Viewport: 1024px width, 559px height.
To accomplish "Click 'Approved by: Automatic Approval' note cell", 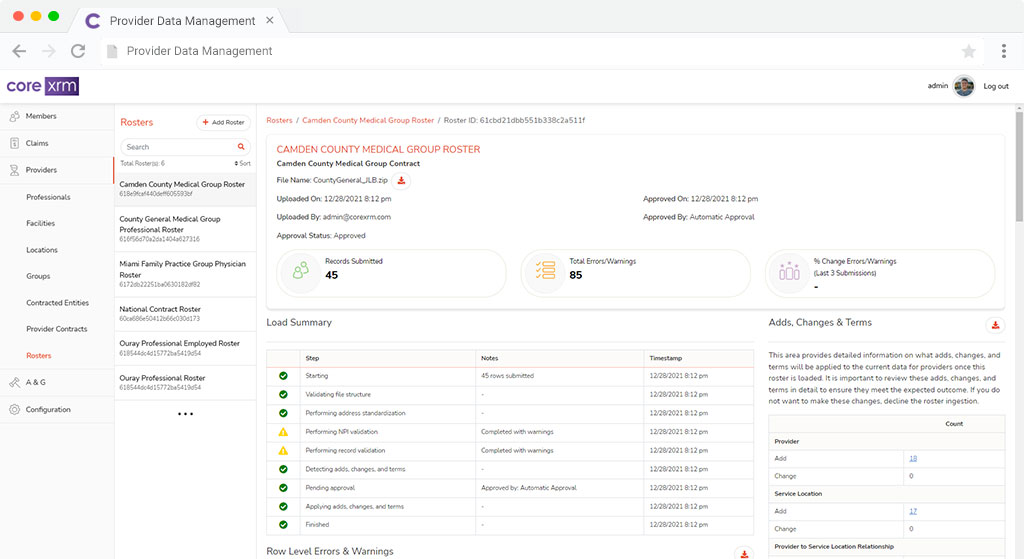I will pyautogui.click(x=529, y=488).
